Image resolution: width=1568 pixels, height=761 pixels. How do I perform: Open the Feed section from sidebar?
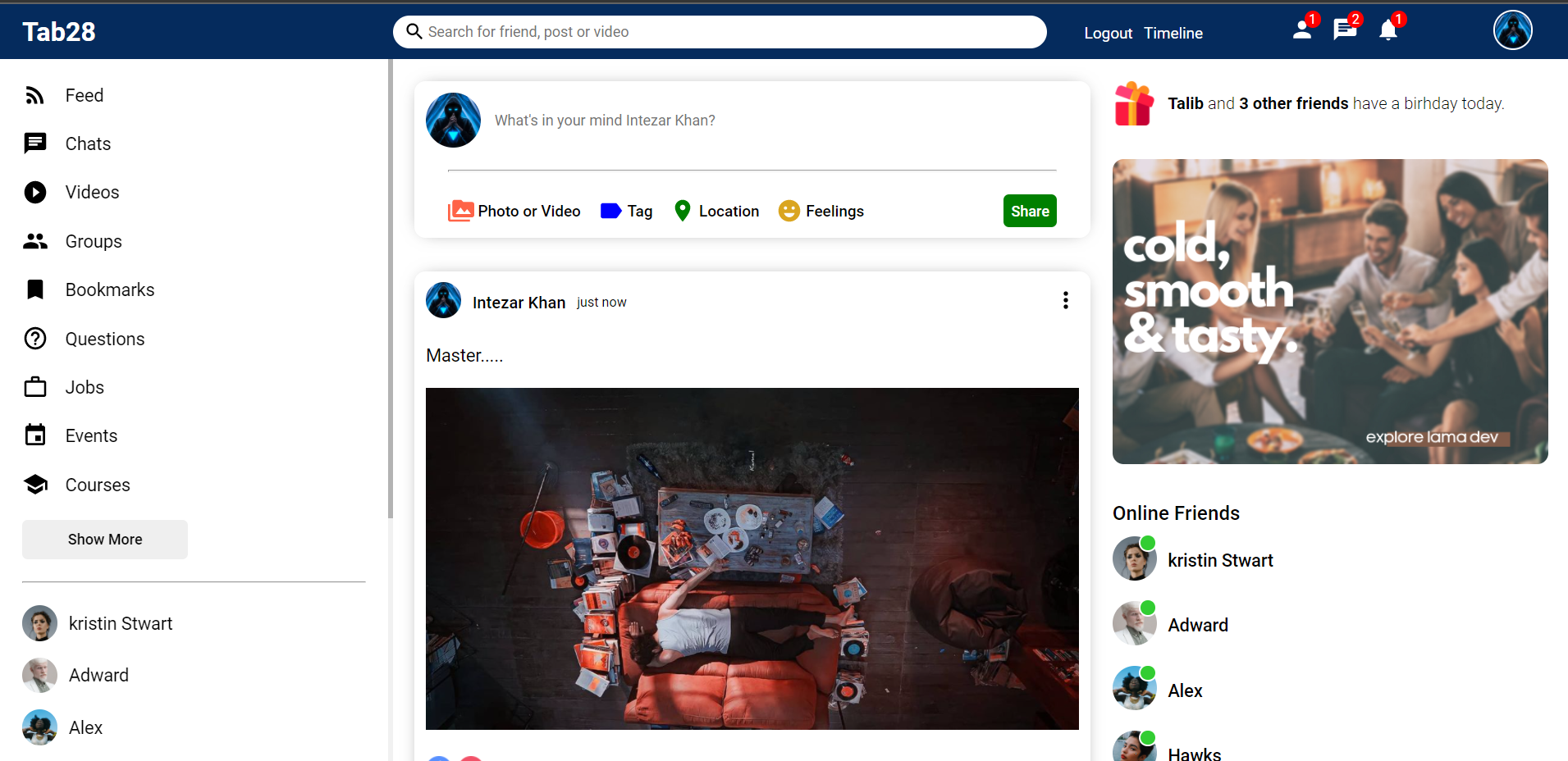84,95
